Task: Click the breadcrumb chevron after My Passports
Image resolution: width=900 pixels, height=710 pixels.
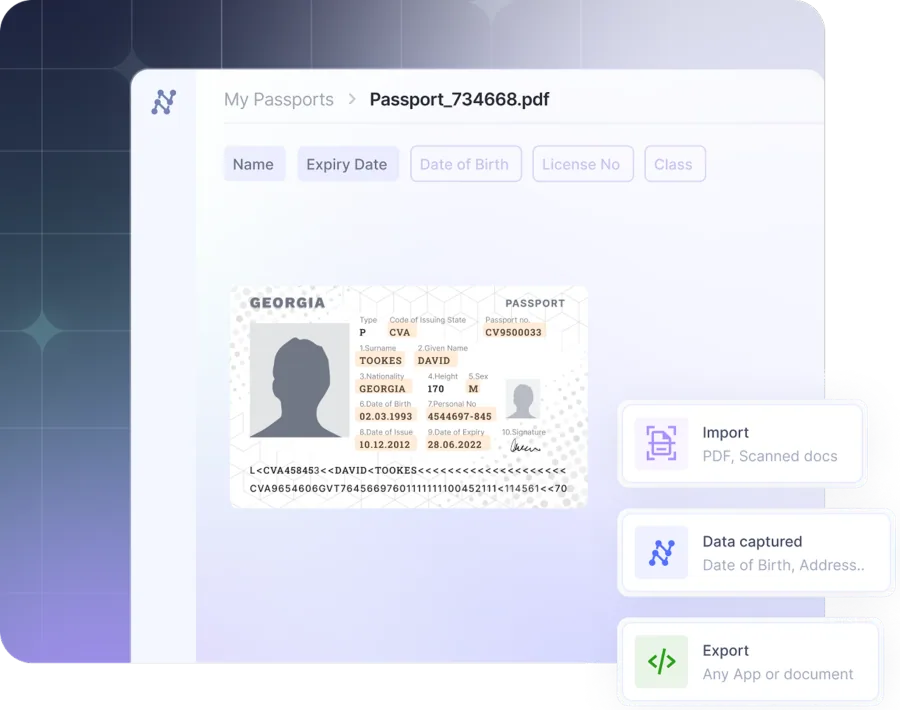Action: point(352,99)
